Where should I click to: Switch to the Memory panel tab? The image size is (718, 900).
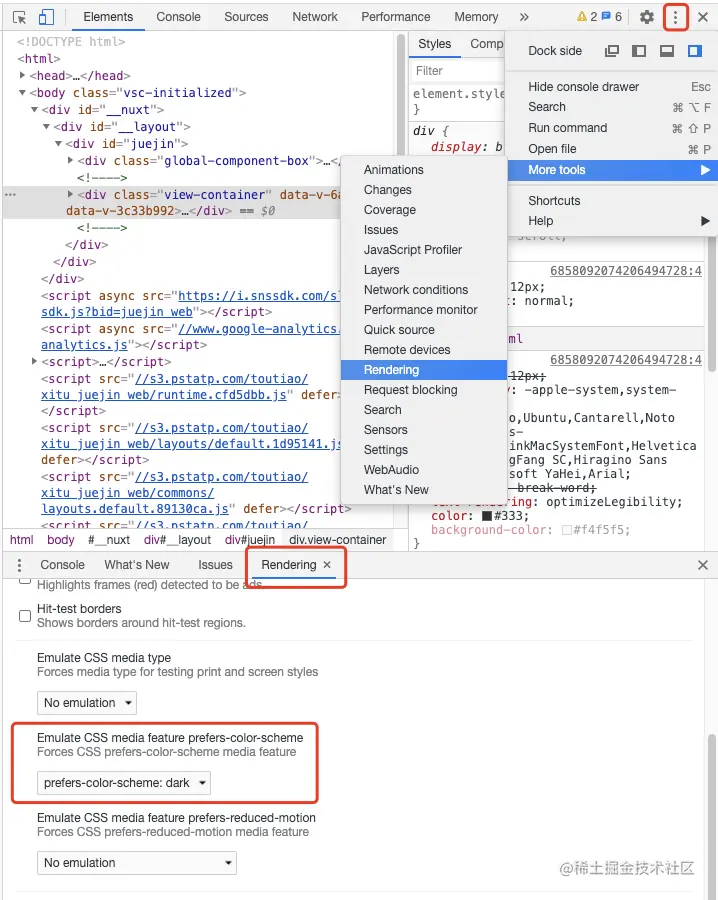(x=476, y=17)
